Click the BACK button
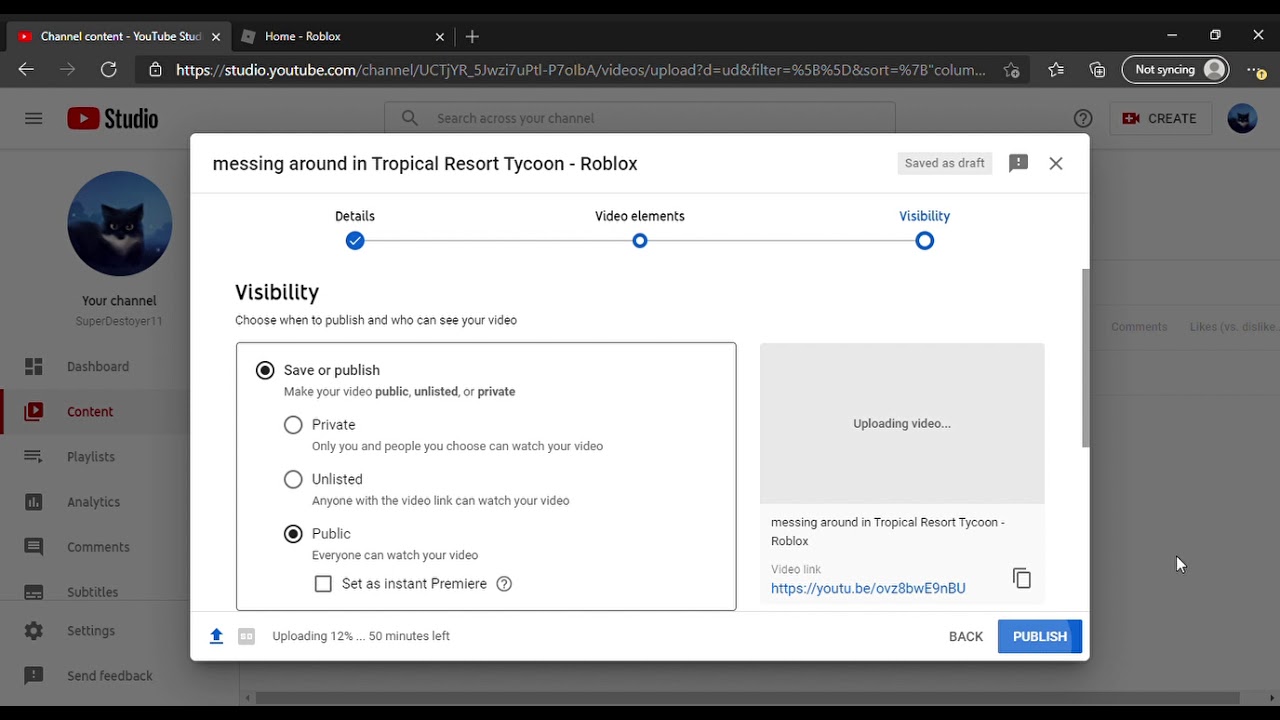 pyautogui.click(x=966, y=636)
